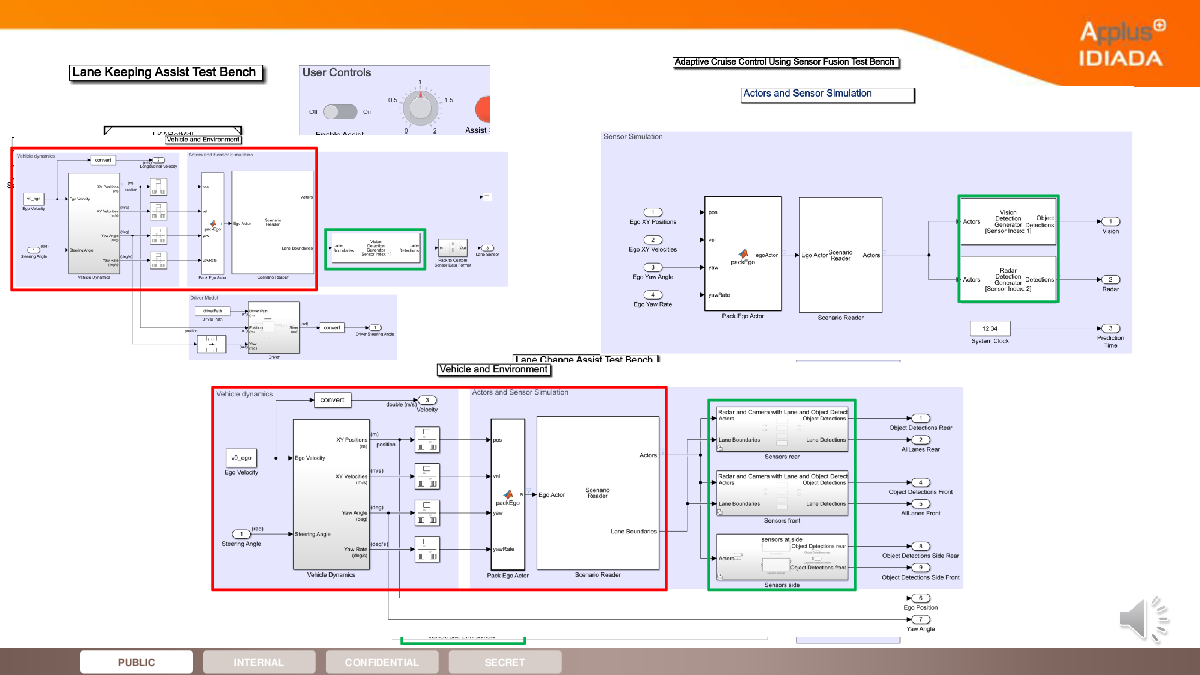Viewport: 1200px width, 675px height.
Task: Select the Ego XY Positions inport
Action: coord(653,212)
